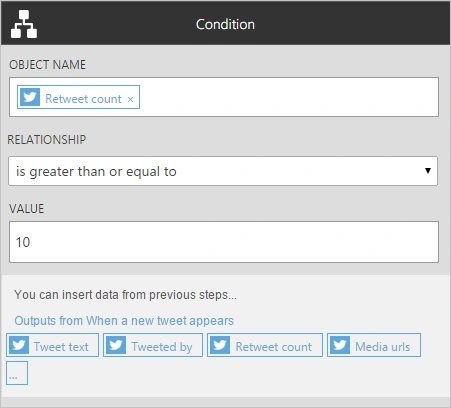Click the Condition flowchart icon in header
451x408 pixels.
(x=24, y=24)
